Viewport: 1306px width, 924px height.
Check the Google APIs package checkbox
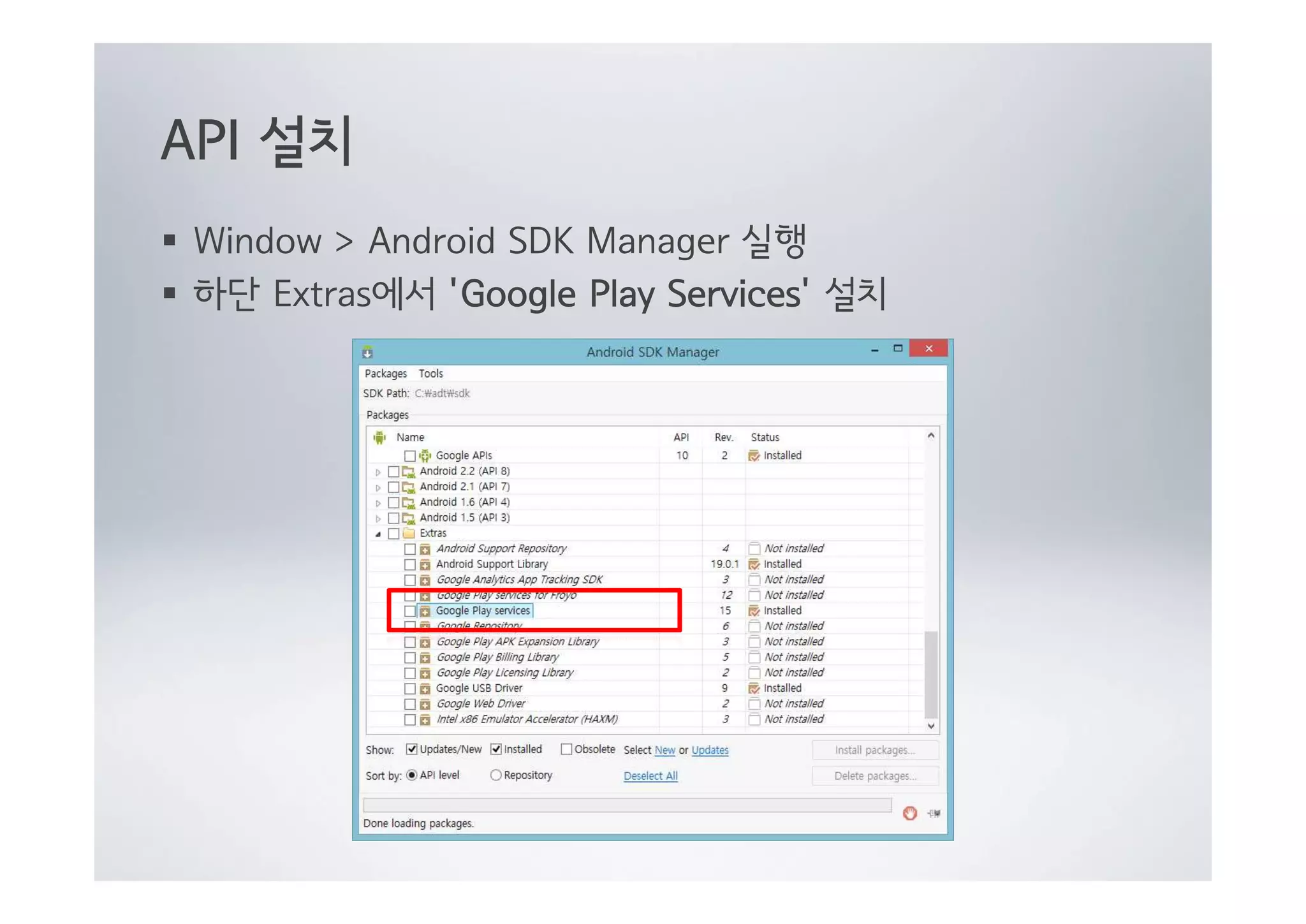pyautogui.click(x=410, y=456)
